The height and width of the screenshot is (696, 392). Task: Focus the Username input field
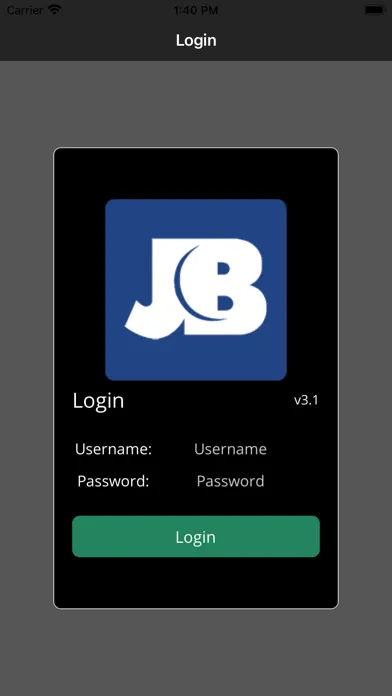click(x=230, y=449)
